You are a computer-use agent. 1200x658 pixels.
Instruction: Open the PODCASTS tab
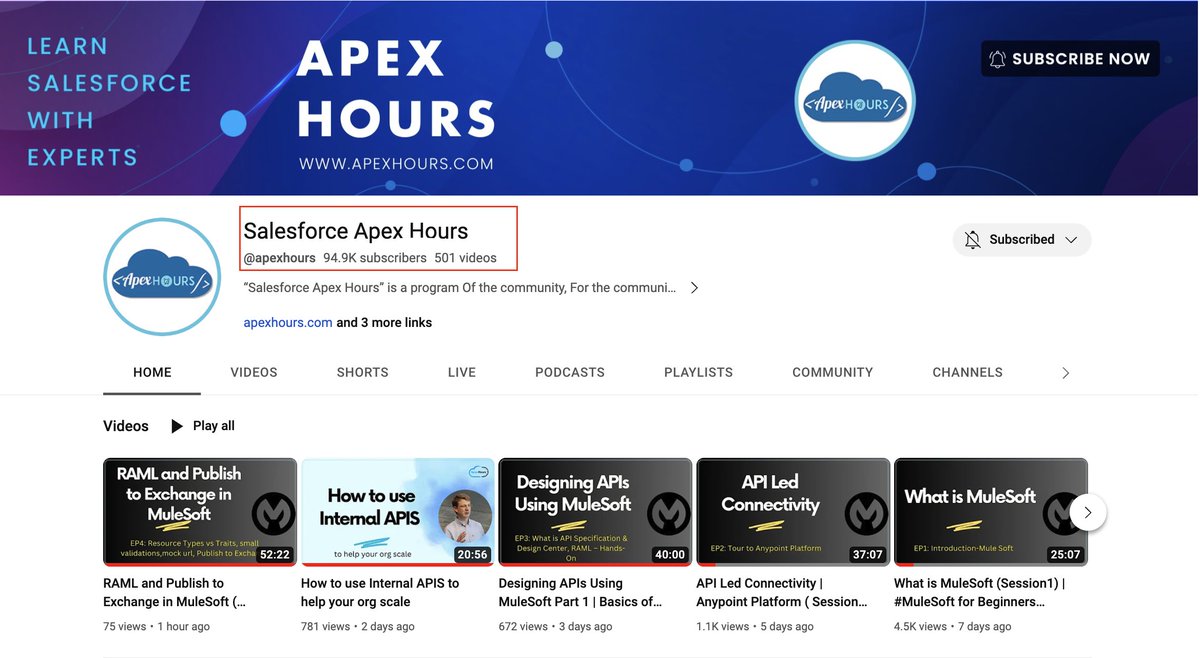570,372
